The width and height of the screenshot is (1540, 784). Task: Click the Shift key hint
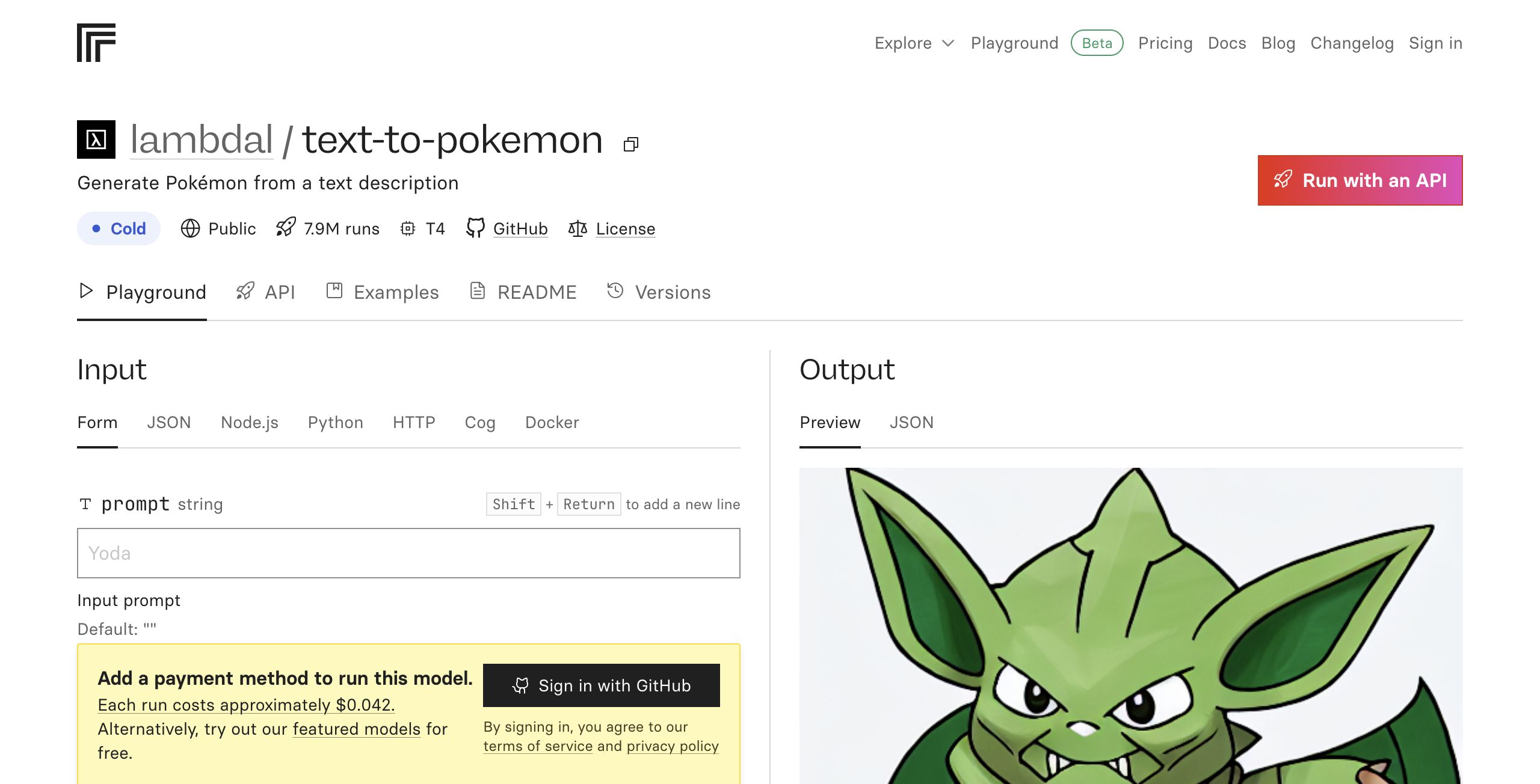pos(514,504)
